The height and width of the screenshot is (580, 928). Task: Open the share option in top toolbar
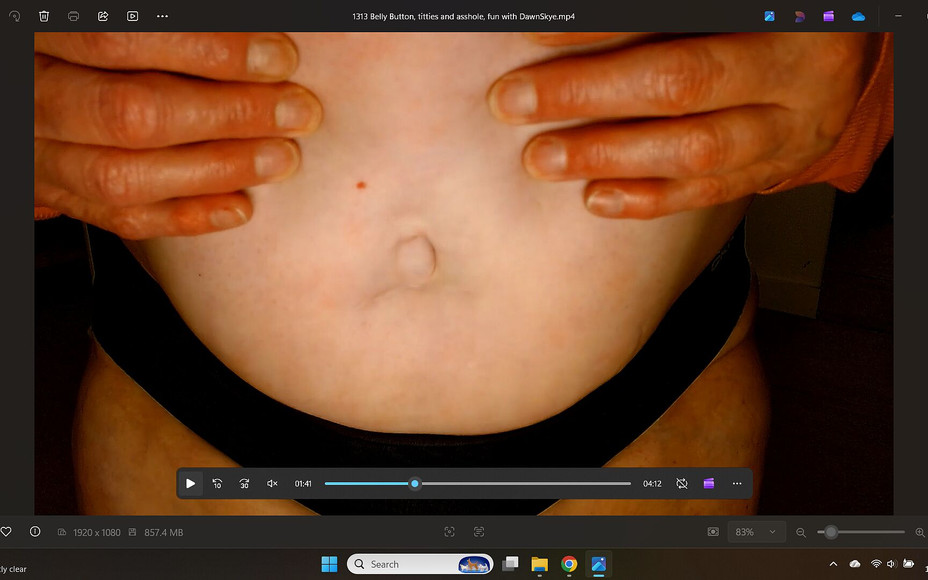(103, 16)
